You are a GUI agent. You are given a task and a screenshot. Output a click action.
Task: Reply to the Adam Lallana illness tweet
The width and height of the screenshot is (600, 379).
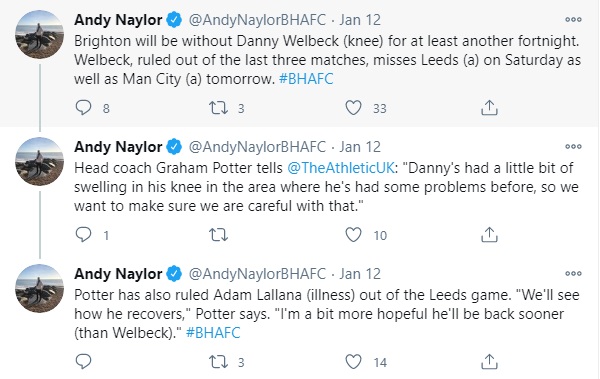(83, 361)
